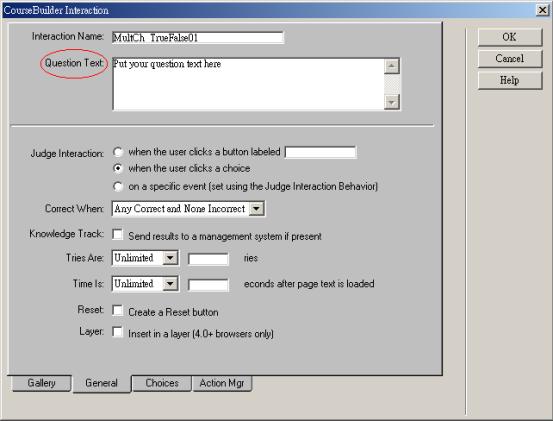Click scroll up arrow in Question Text box
This screenshot has width=553, height=421.
pyautogui.click(x=391, y=66)
